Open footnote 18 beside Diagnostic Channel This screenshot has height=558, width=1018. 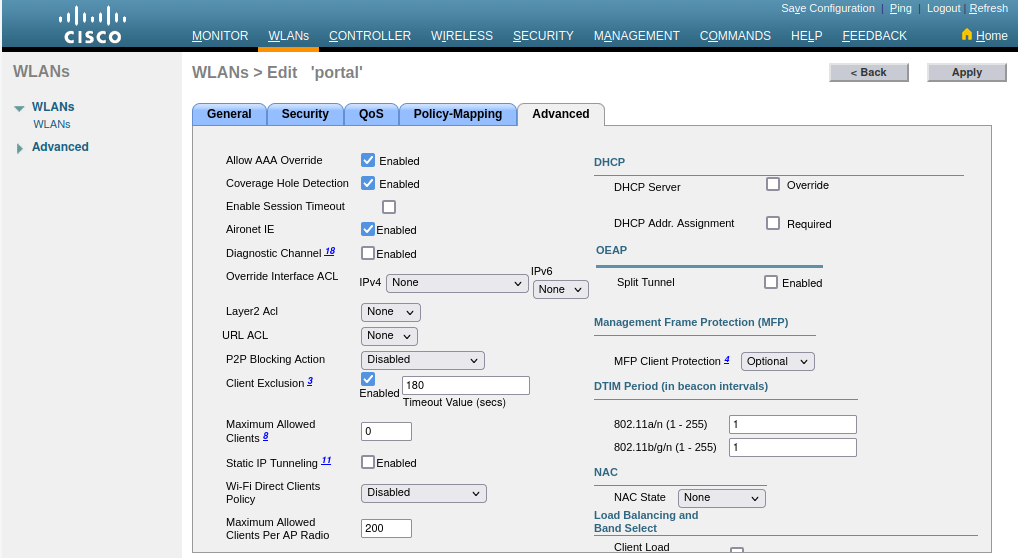pyautogui.click(x=330, y=252)
